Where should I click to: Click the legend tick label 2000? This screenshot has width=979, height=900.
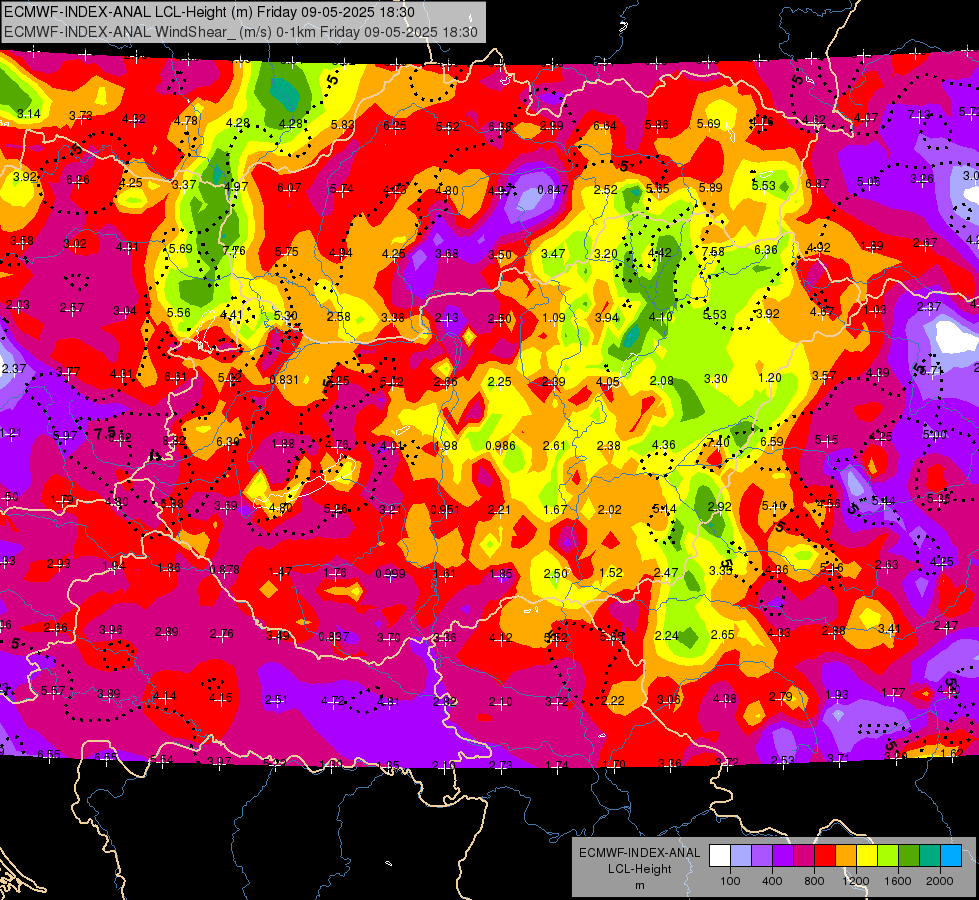[x=940, y=881]
